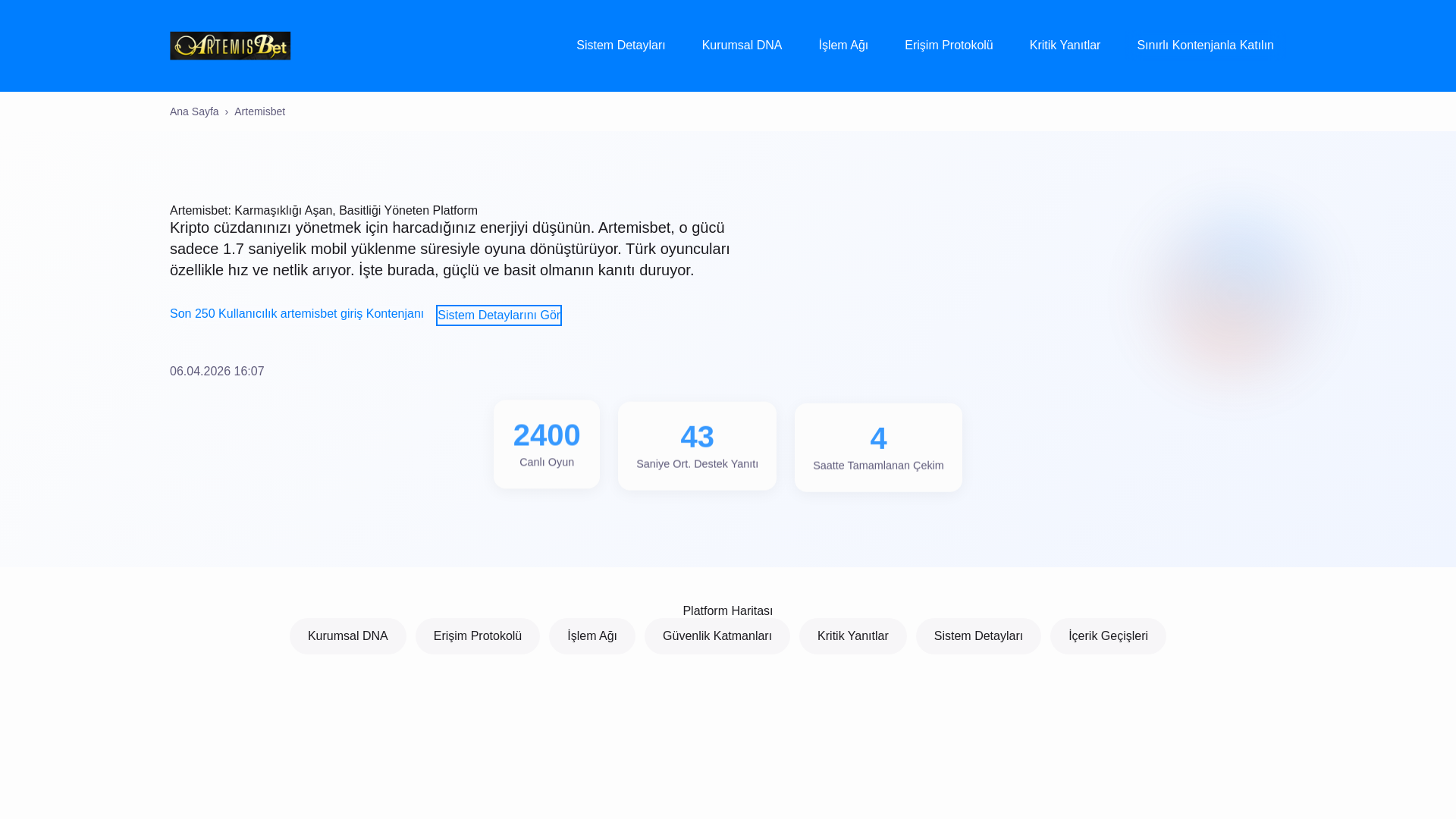Open Kurumsal DNA in top navigation
Screen dimensions: 1456x819
(x=742, y=45)
